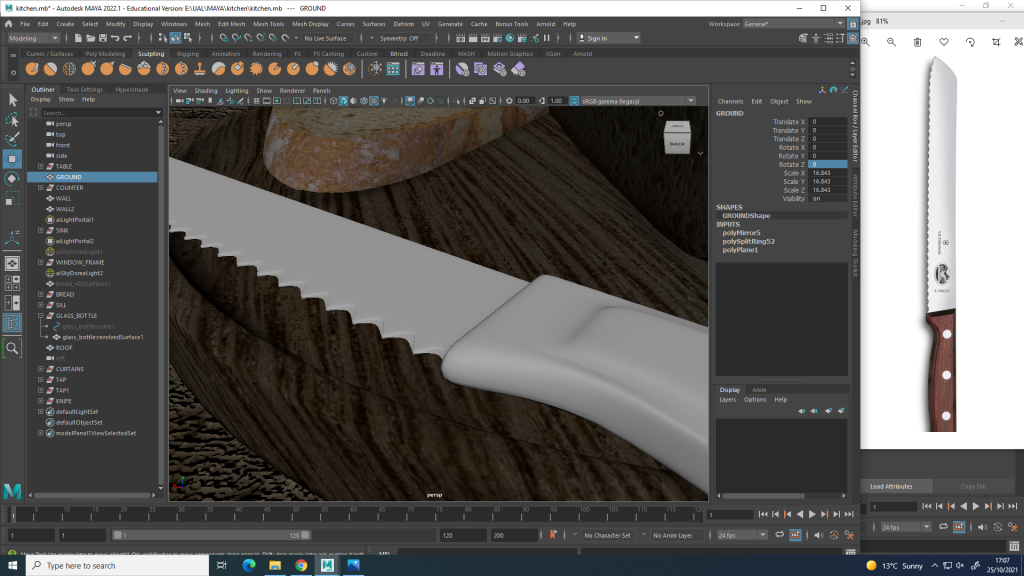
Task: Click Type here to search box
Action: (x=118, y=566)
